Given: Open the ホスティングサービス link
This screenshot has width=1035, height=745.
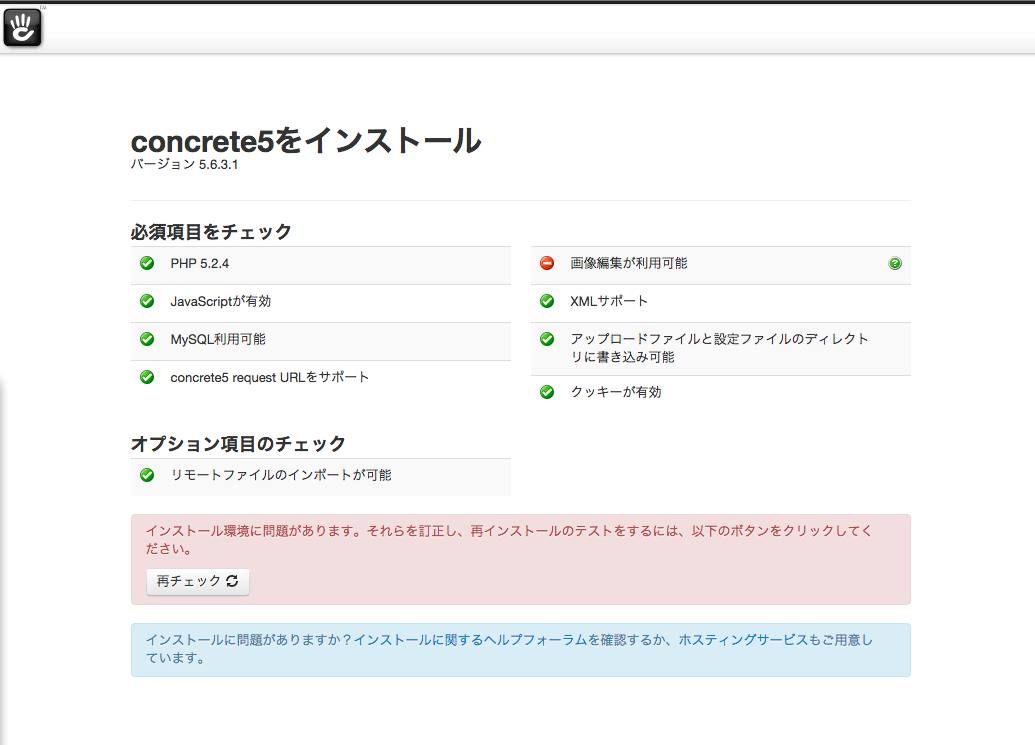Looking at the screenshot, I should (743, 639).
